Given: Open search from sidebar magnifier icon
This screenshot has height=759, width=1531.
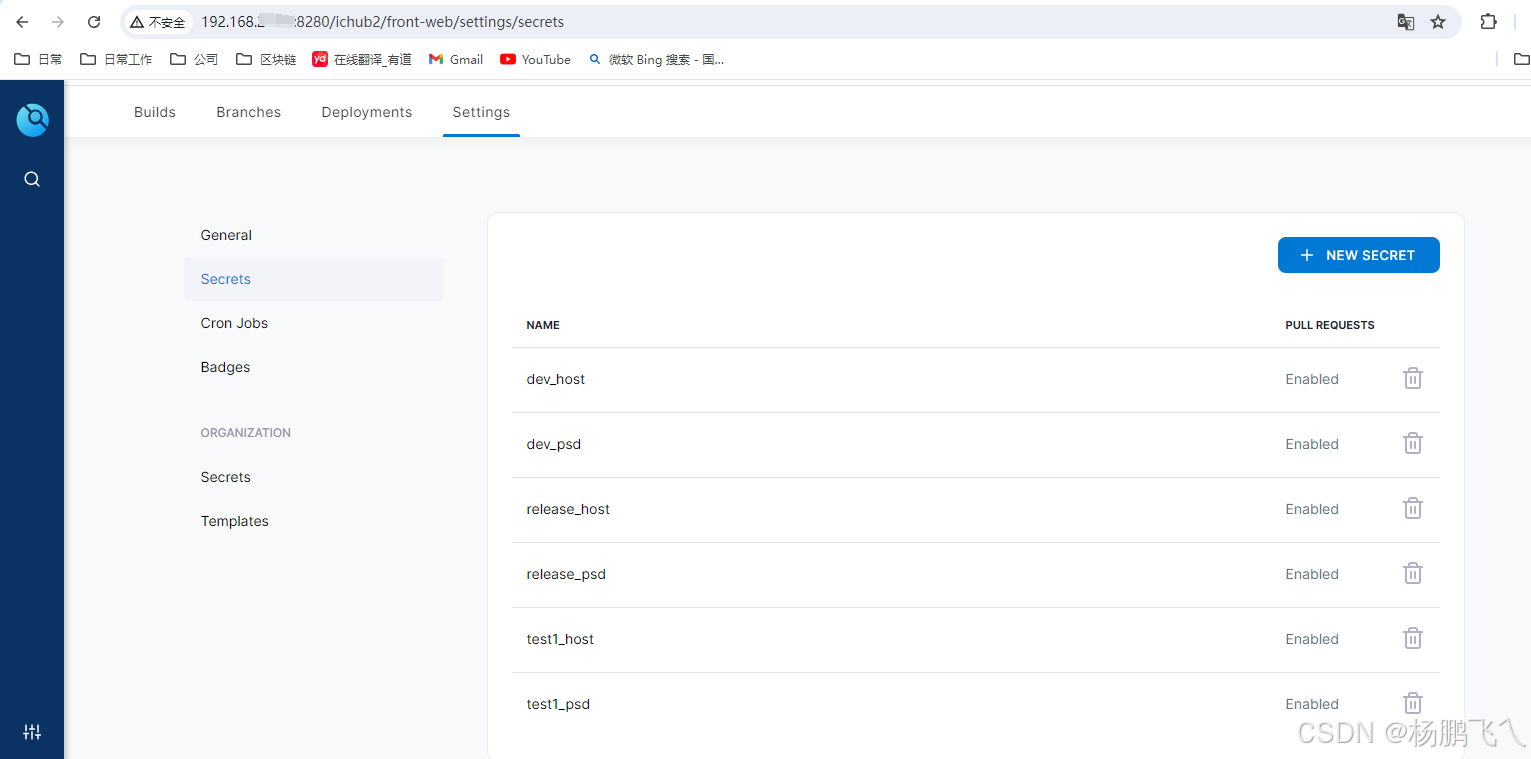Looking at the screenshot, I should 32,179.
